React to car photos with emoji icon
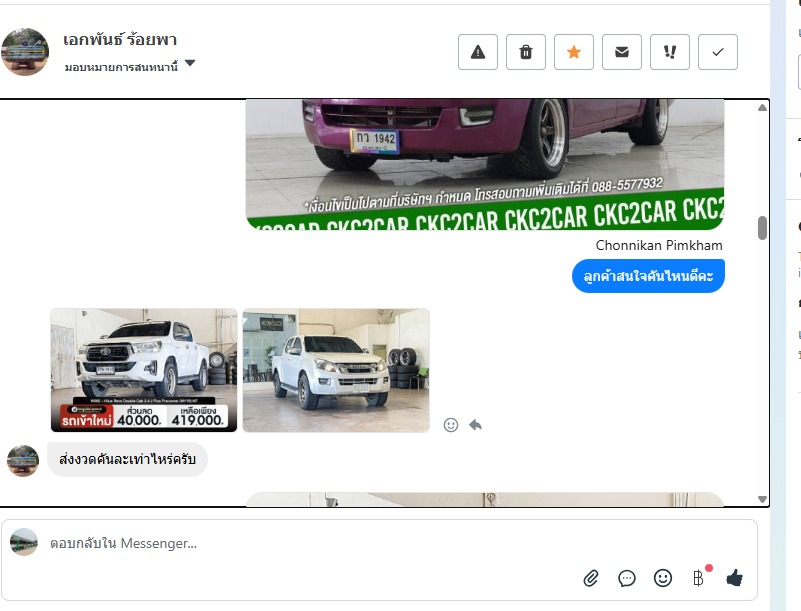Image resolution: width=801 pixels, height=611 pixels. coord(451,425)
